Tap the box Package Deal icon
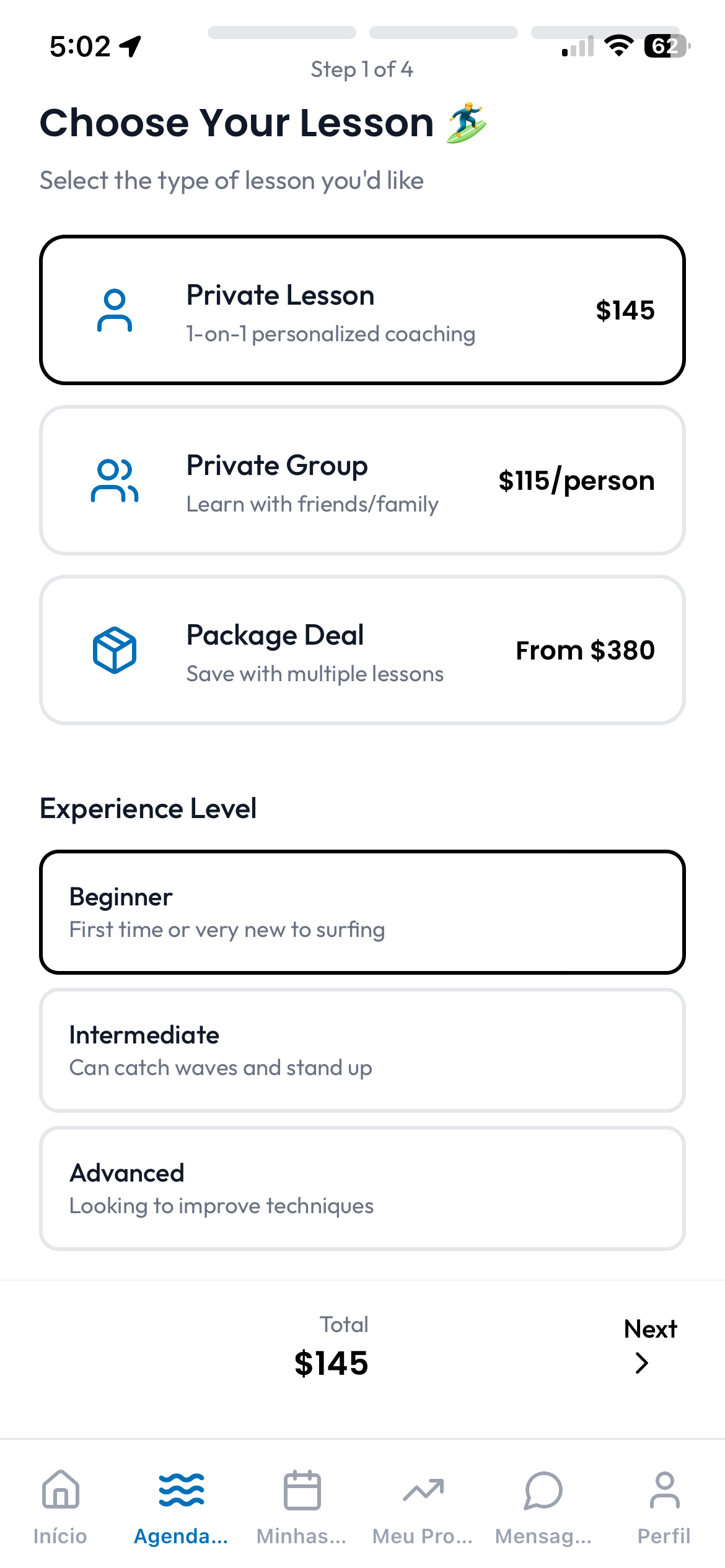 click(x=115, y=650)
